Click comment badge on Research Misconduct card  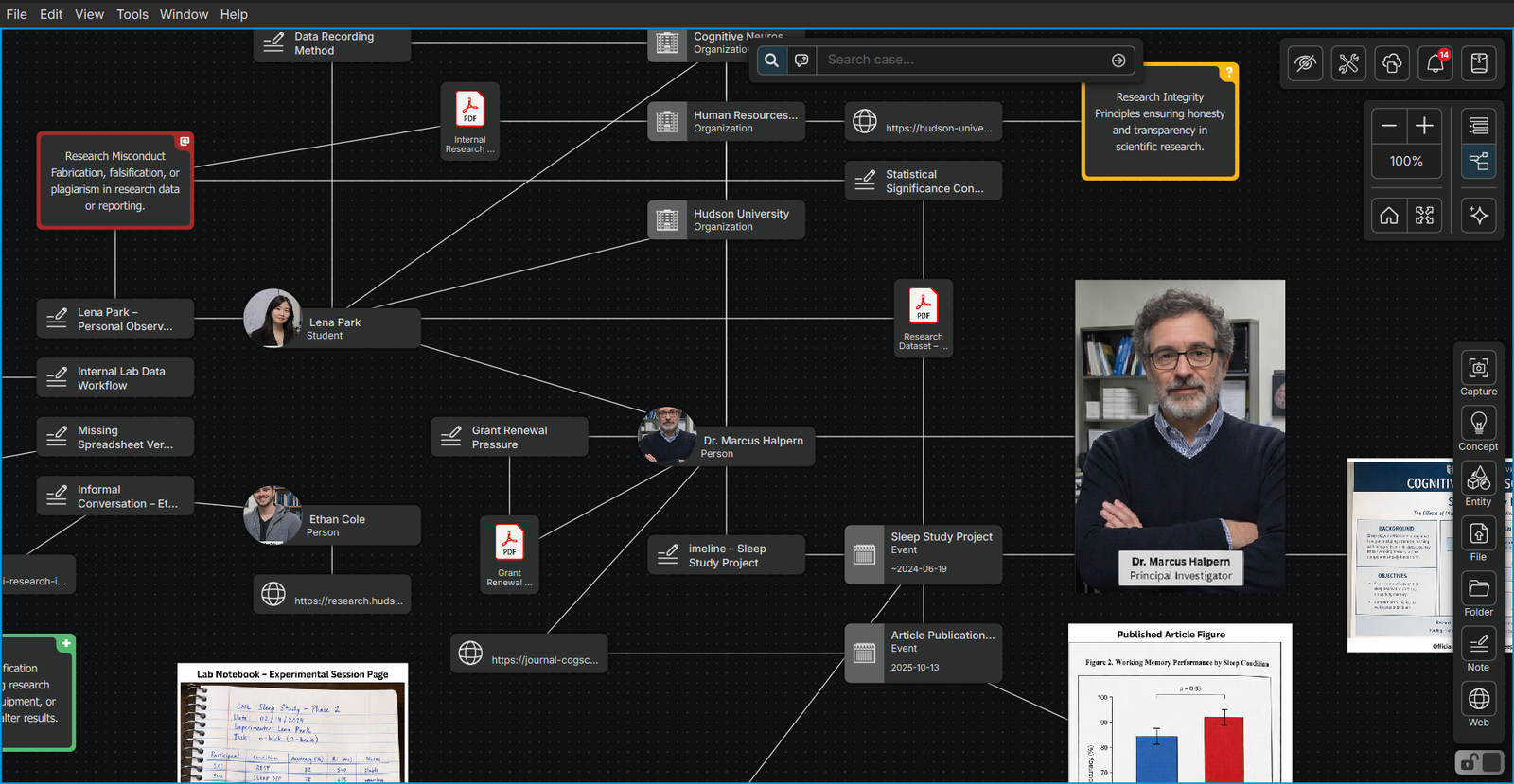click(x=185, y=141)
